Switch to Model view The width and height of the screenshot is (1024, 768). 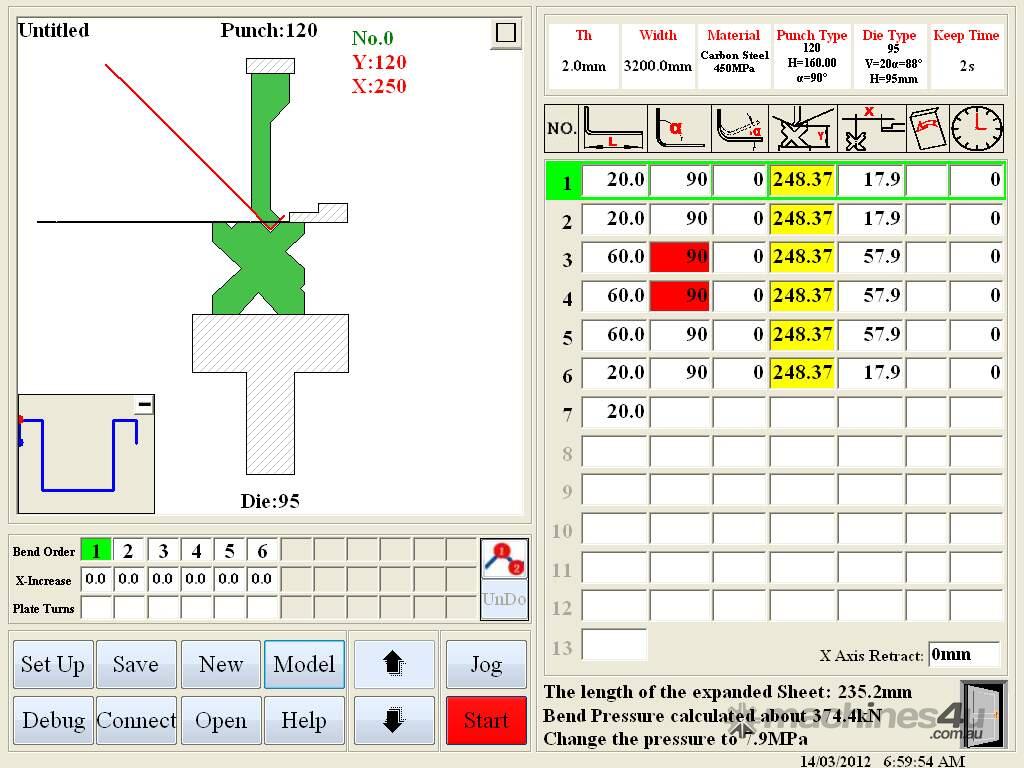(x=304, y=665)
